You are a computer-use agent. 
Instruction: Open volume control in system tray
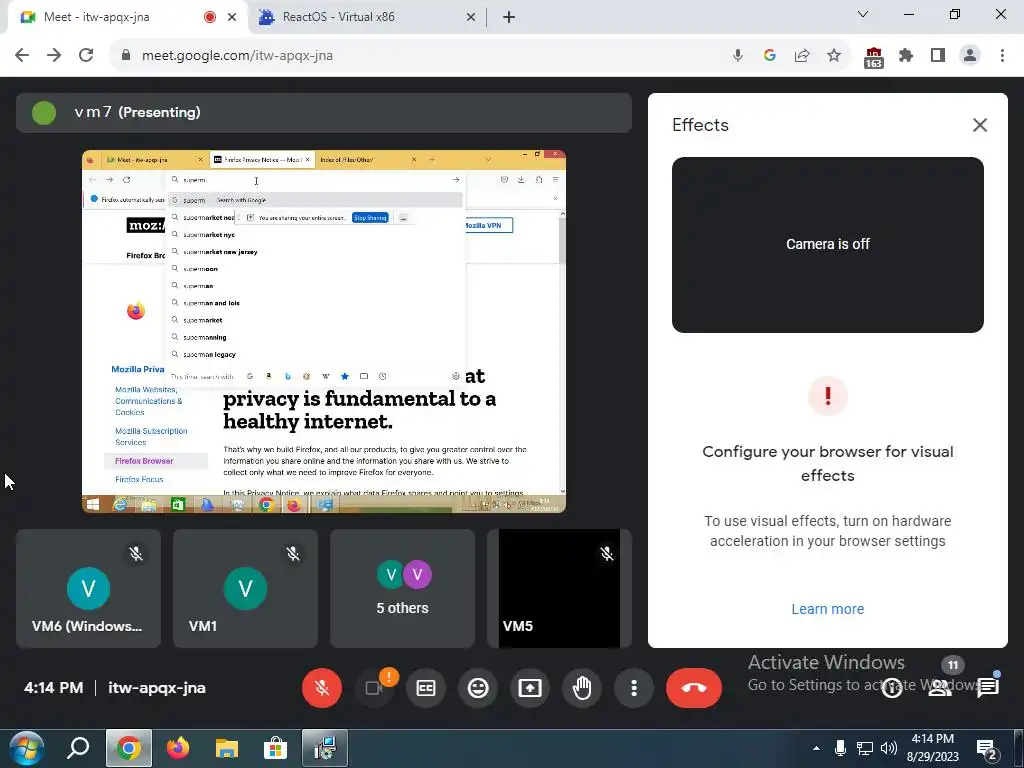[888, 748]
